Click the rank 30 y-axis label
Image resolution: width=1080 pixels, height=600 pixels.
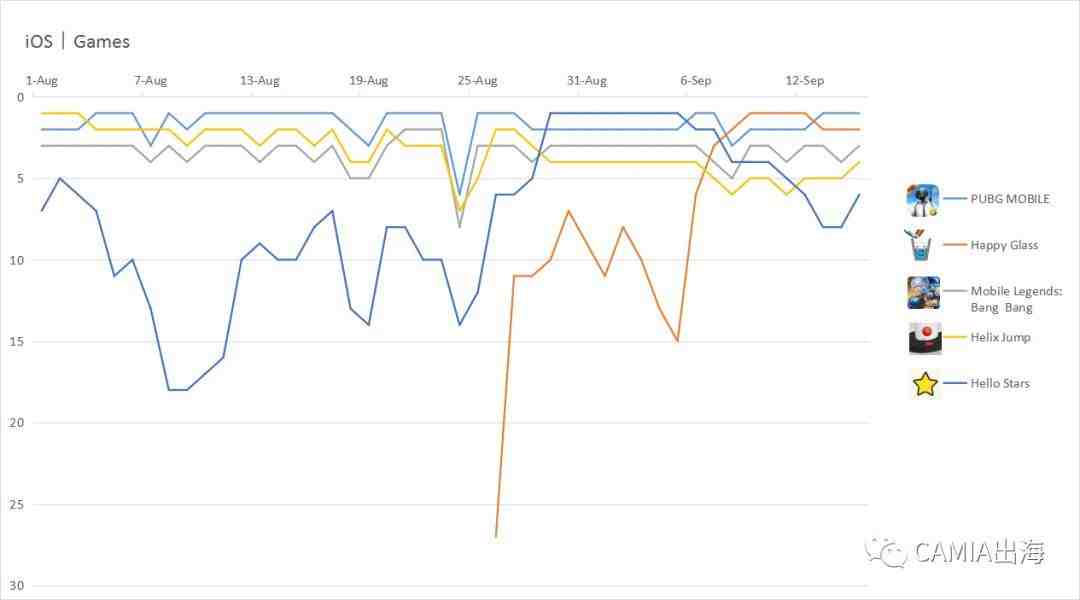(17, 586)
